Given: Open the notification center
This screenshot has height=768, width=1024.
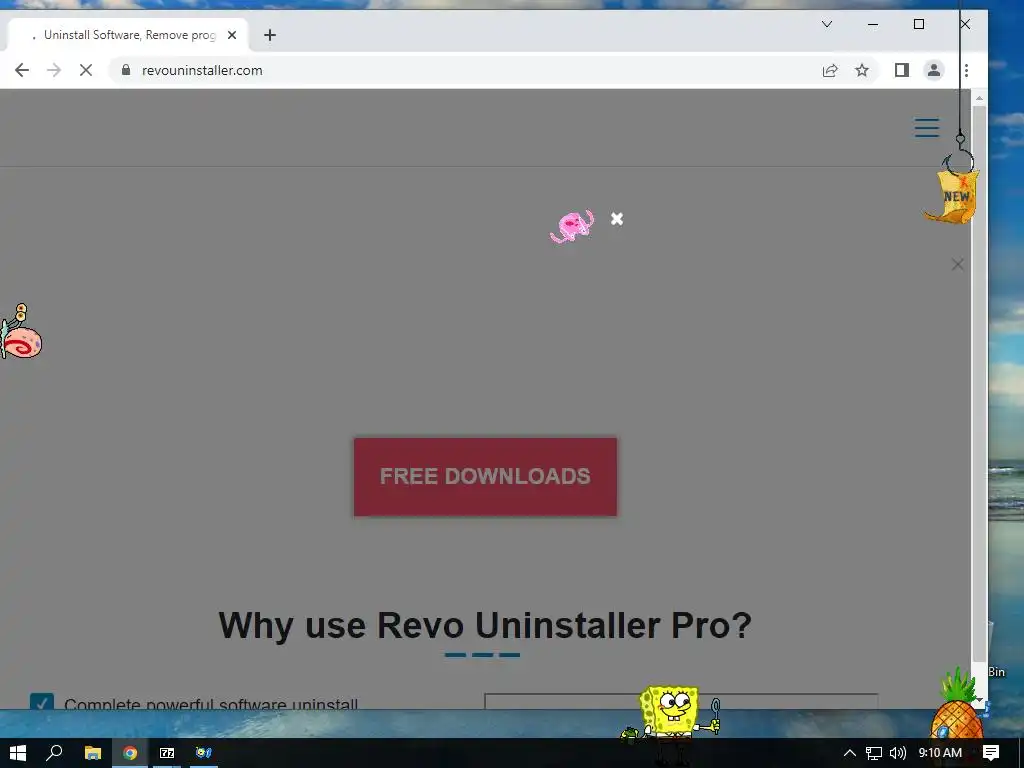Looking at the screenshot, I should click(991, 753).
